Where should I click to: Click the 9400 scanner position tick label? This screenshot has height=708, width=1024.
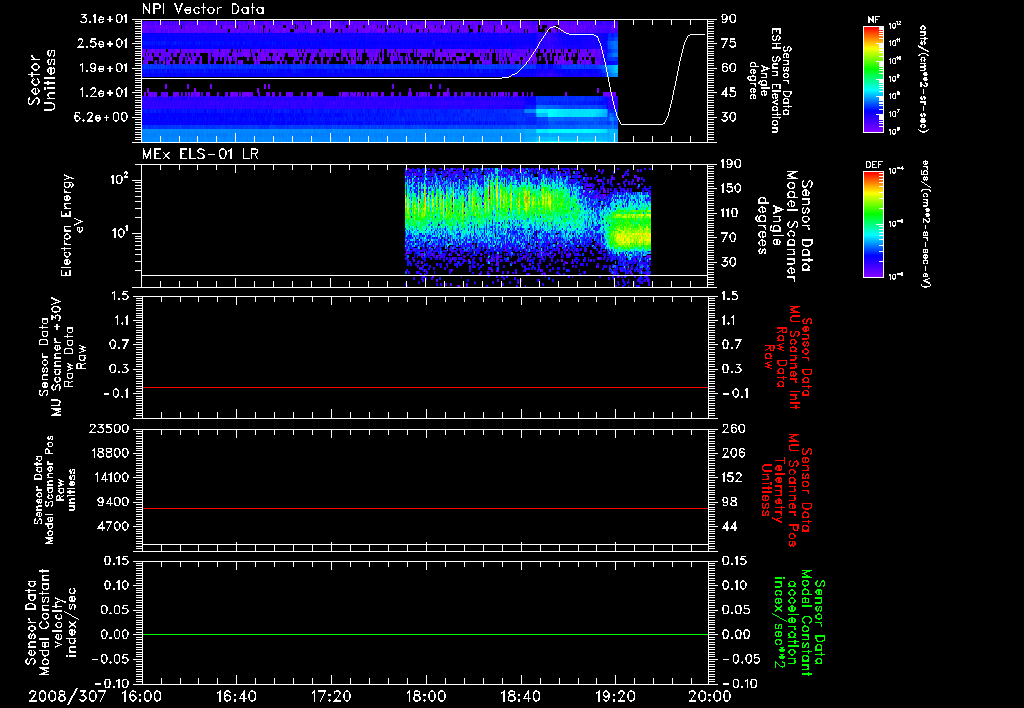(114, 502)
